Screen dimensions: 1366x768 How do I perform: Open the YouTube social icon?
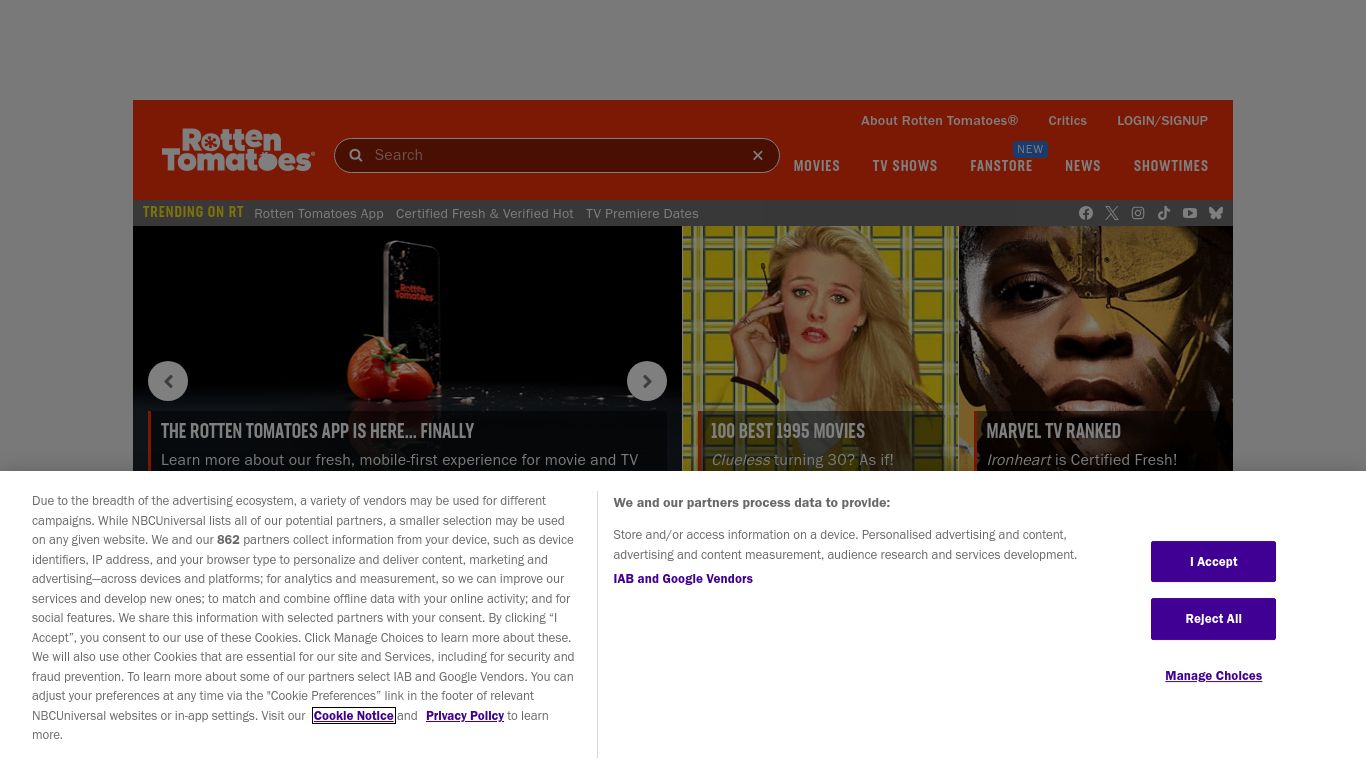click(x=1190, y=213)
